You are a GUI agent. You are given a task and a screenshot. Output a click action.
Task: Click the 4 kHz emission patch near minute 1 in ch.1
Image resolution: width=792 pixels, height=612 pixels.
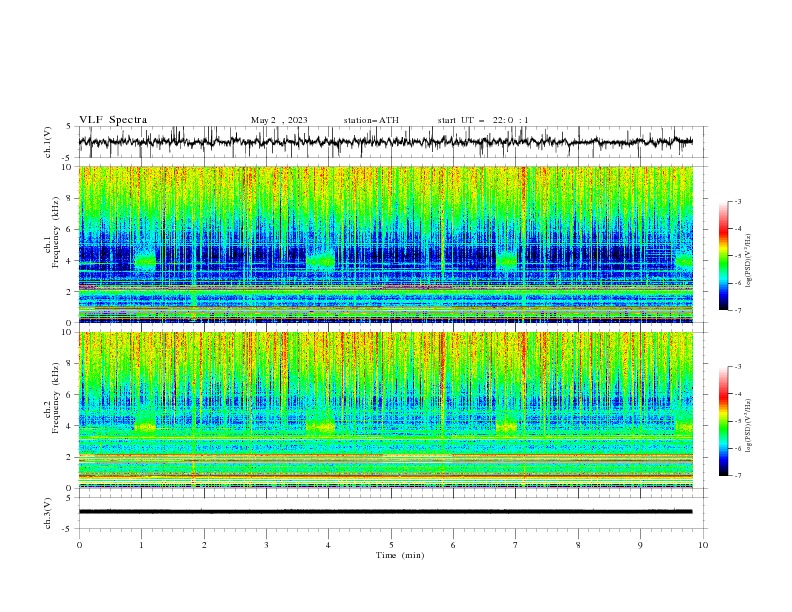coord(145,261)
